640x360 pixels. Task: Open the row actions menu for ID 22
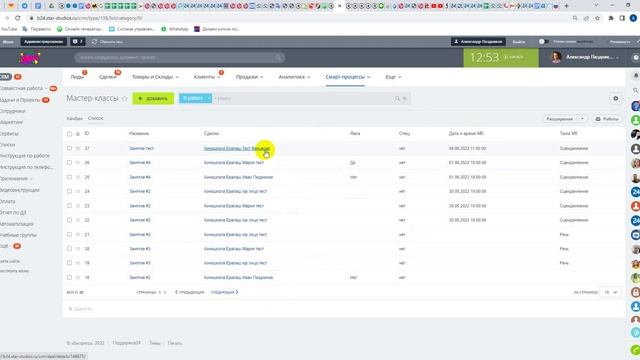pos(78,220)
